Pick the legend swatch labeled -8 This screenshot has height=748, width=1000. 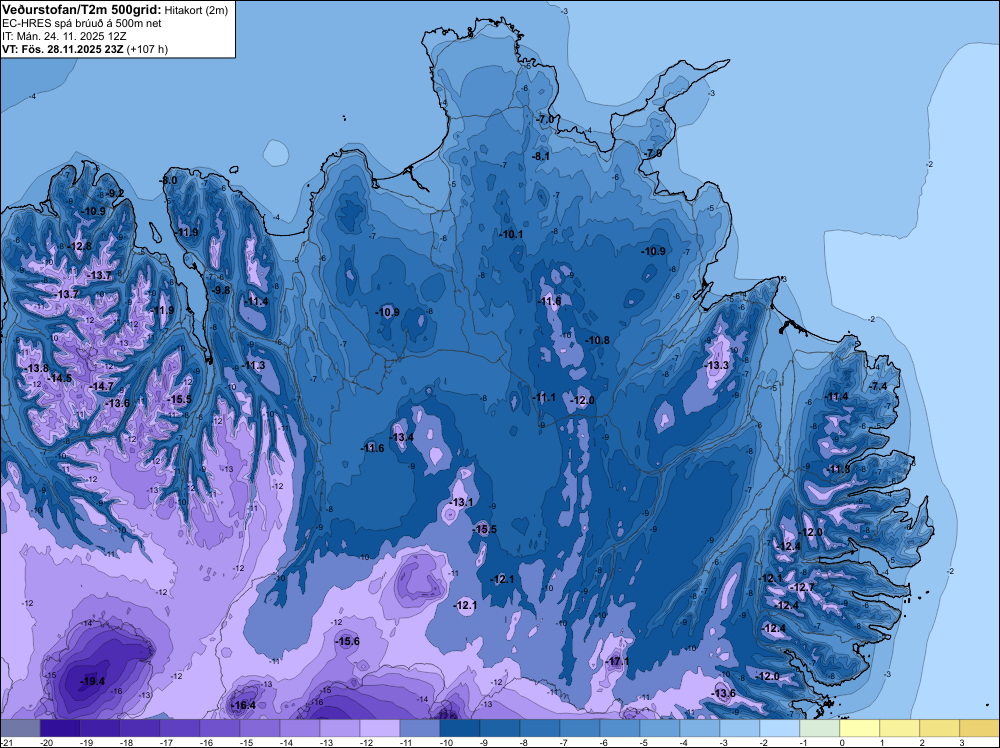pos(540,728)
